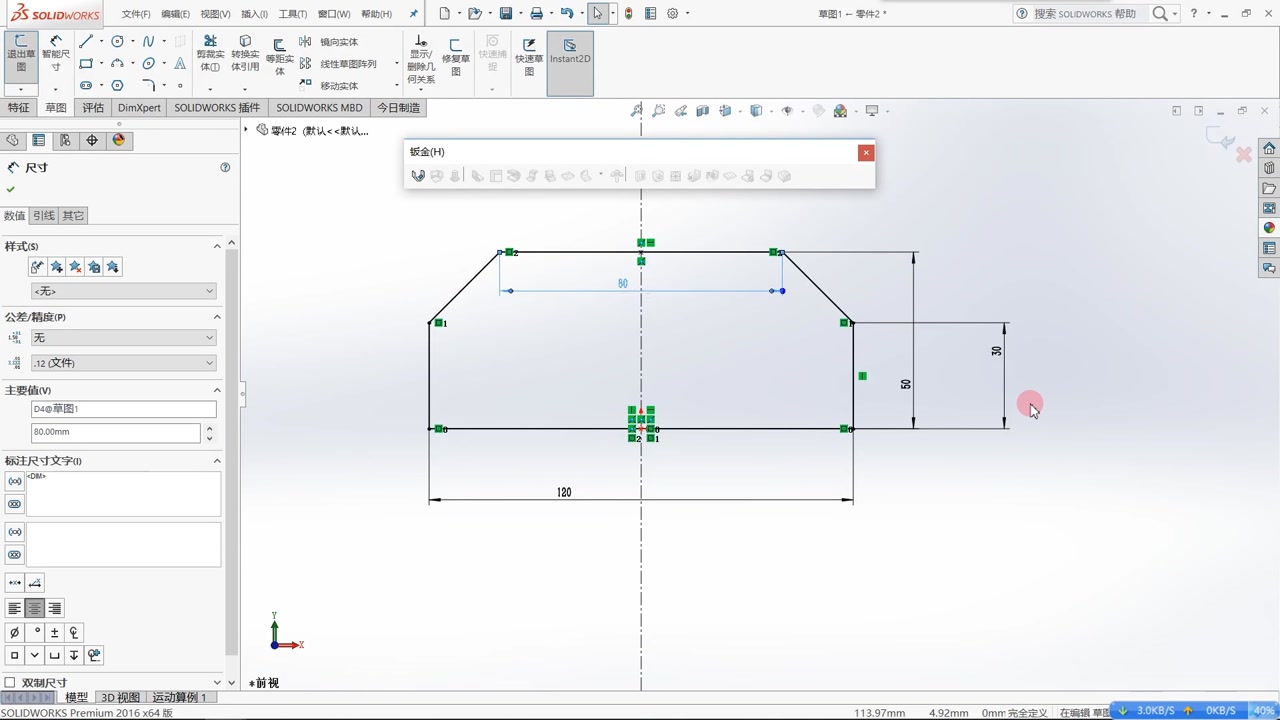Click Linear Sketch Pattern (线性草图阵列)

click(x=339, y=64)
